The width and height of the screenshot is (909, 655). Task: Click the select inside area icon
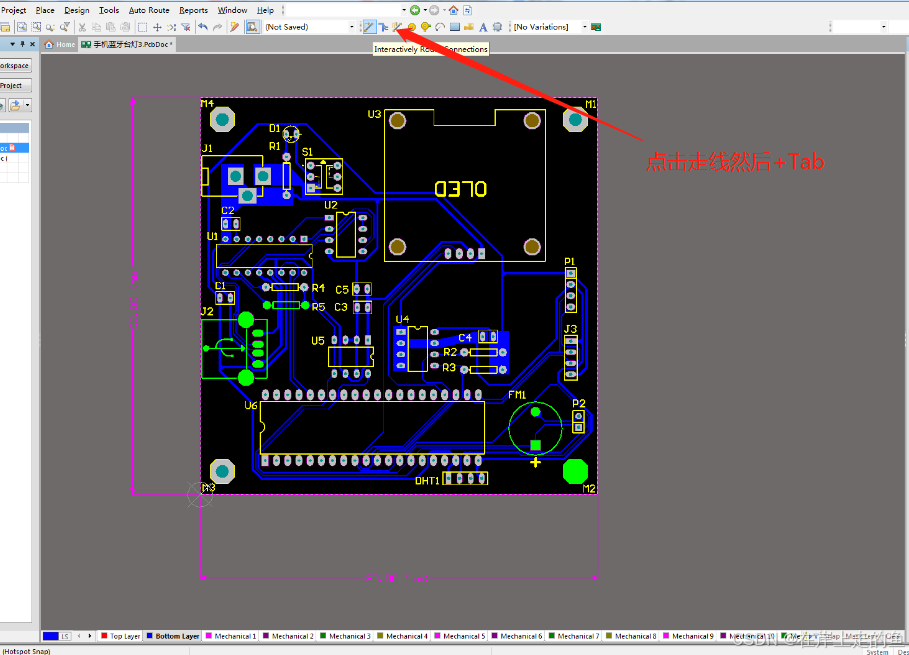[x=142, y=27]
